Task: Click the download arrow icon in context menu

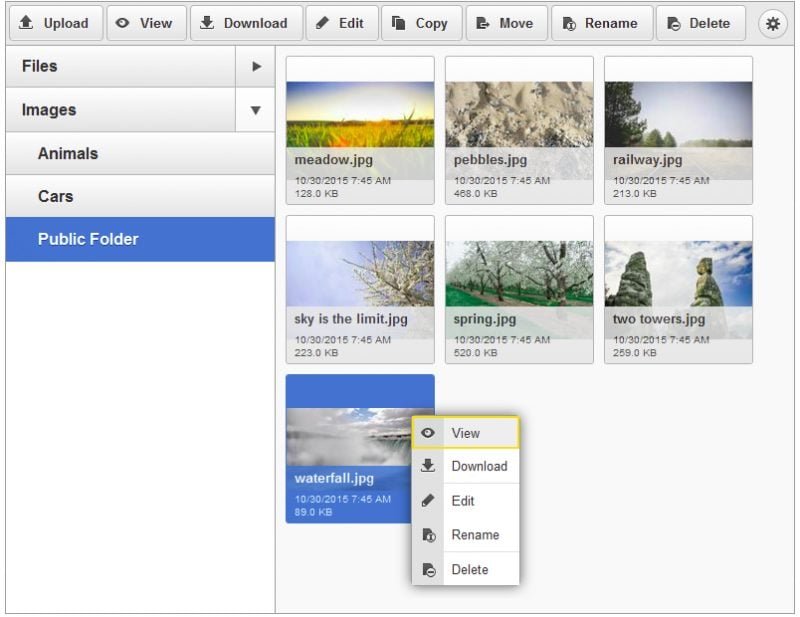Action: coord(428,466)
